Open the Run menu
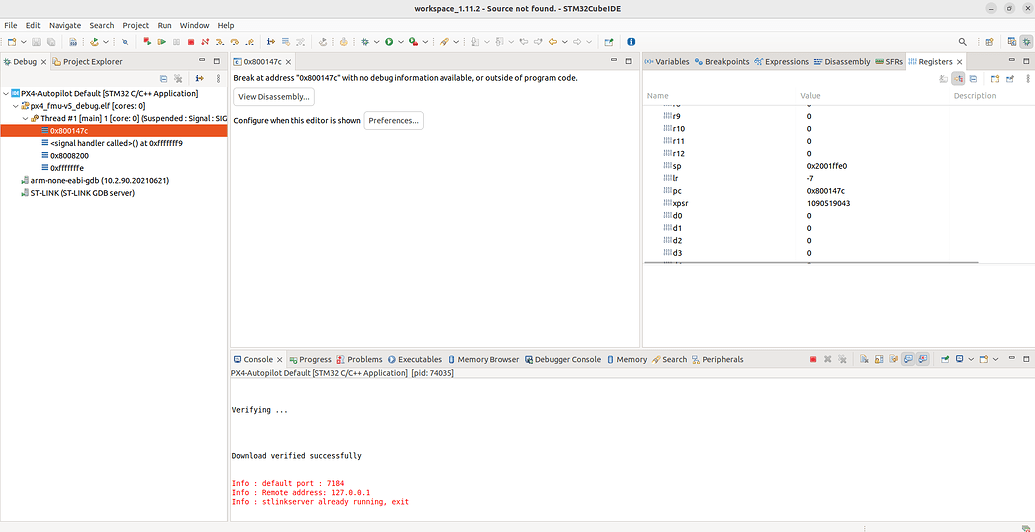 (x=164, y=25)
